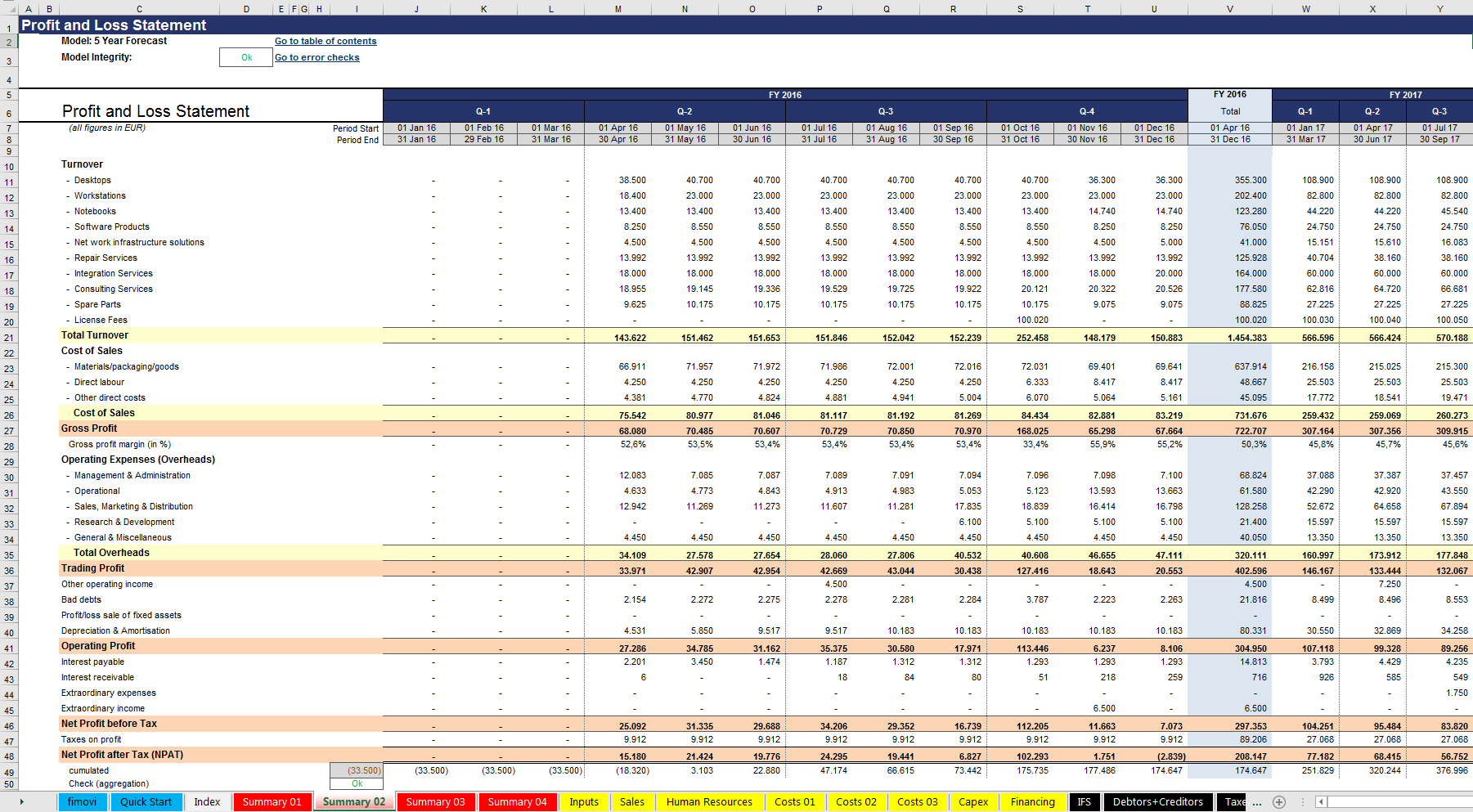Open the Debtors+Creditors sheet tab
This screenshot has height=812, width=1473.
1157,802
